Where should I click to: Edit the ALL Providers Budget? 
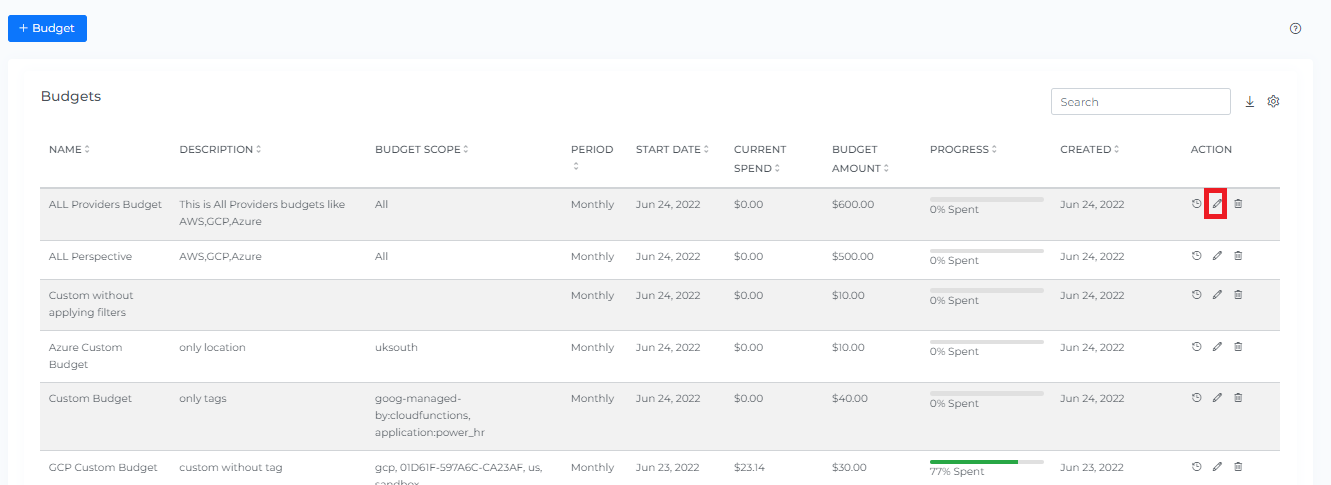(x=1217, y=204)
